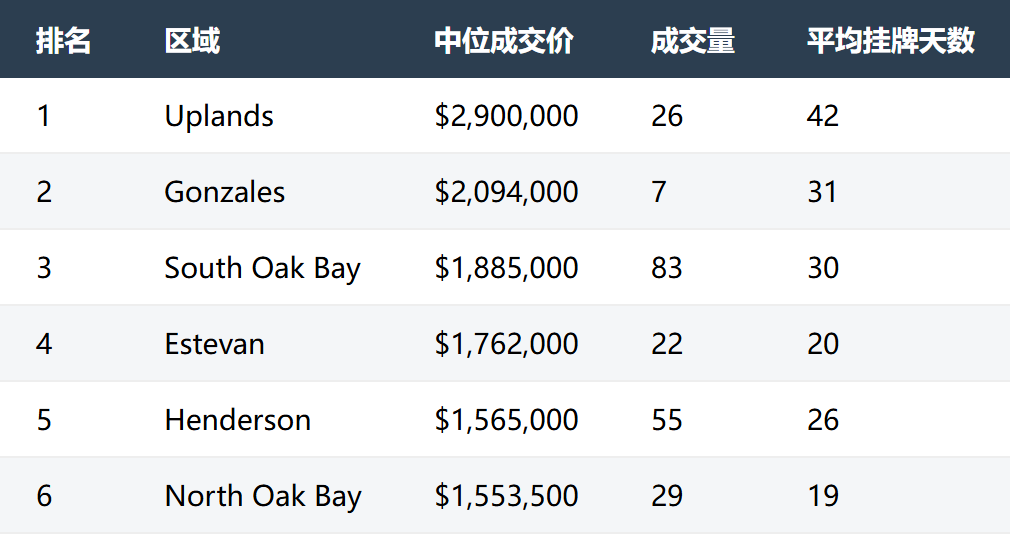This screenshot has width=1012, height=534.
Task: Select the $2,094,000 median price
Action: tap(506, 192)
